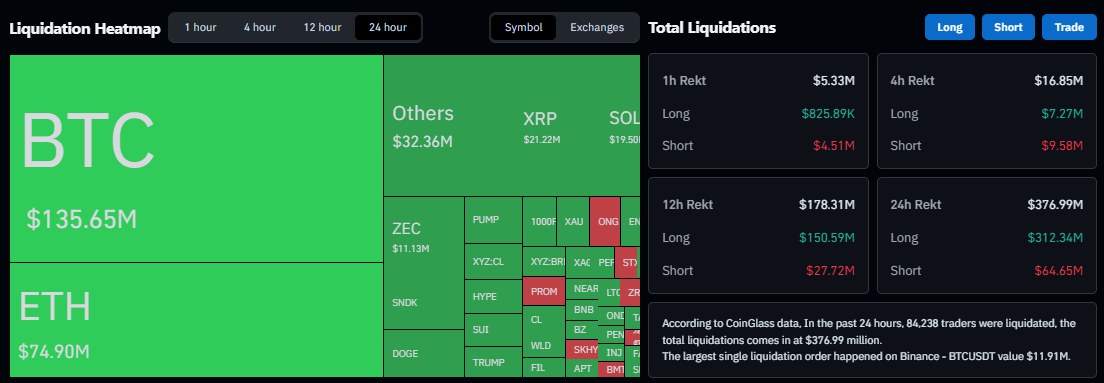Click the red ONG tile
Image resolution: width=1104 pixels, height=383 pixels.
tap(605, 221)
